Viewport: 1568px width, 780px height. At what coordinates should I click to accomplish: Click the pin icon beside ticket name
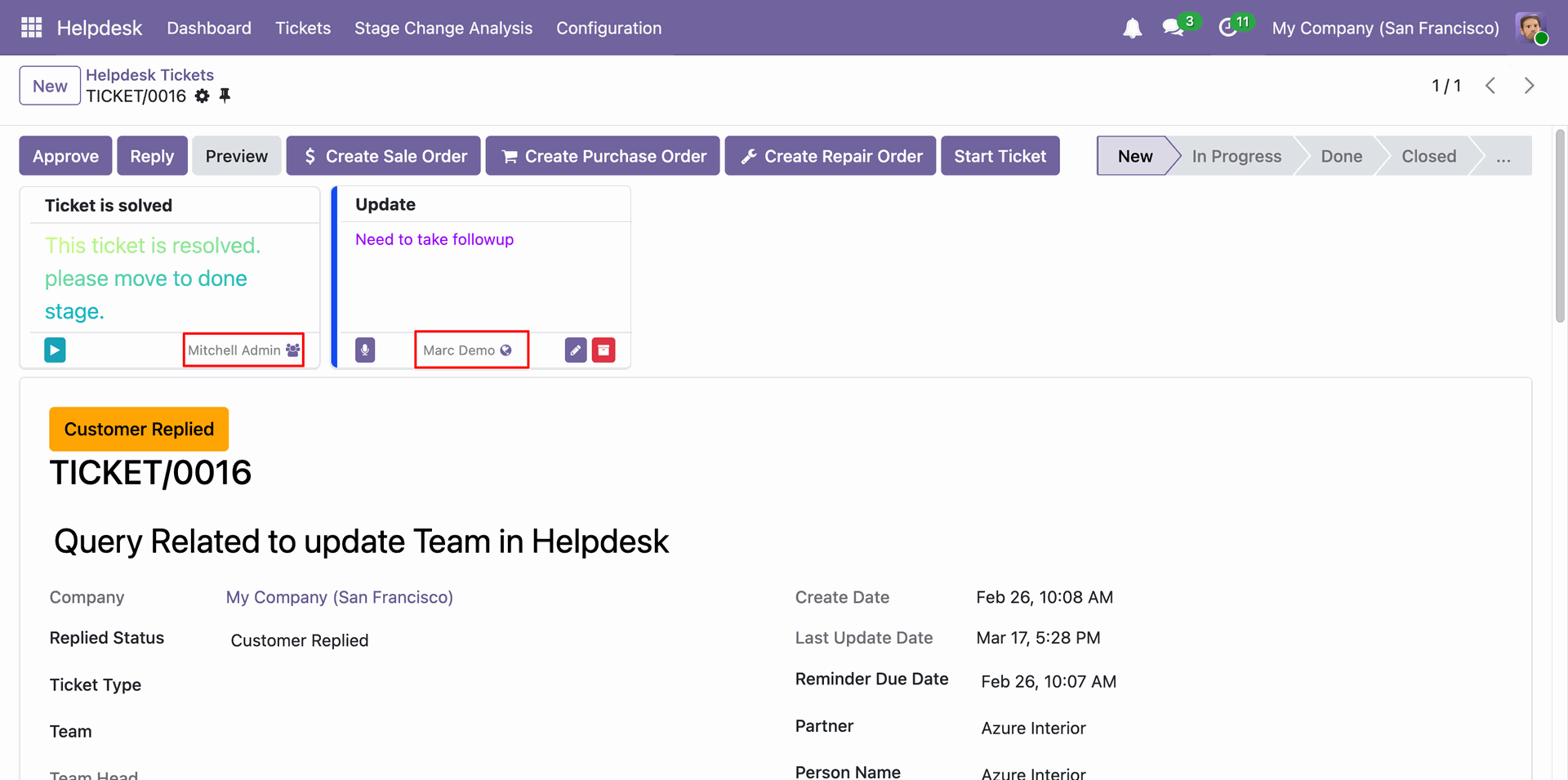coord(225,96)
